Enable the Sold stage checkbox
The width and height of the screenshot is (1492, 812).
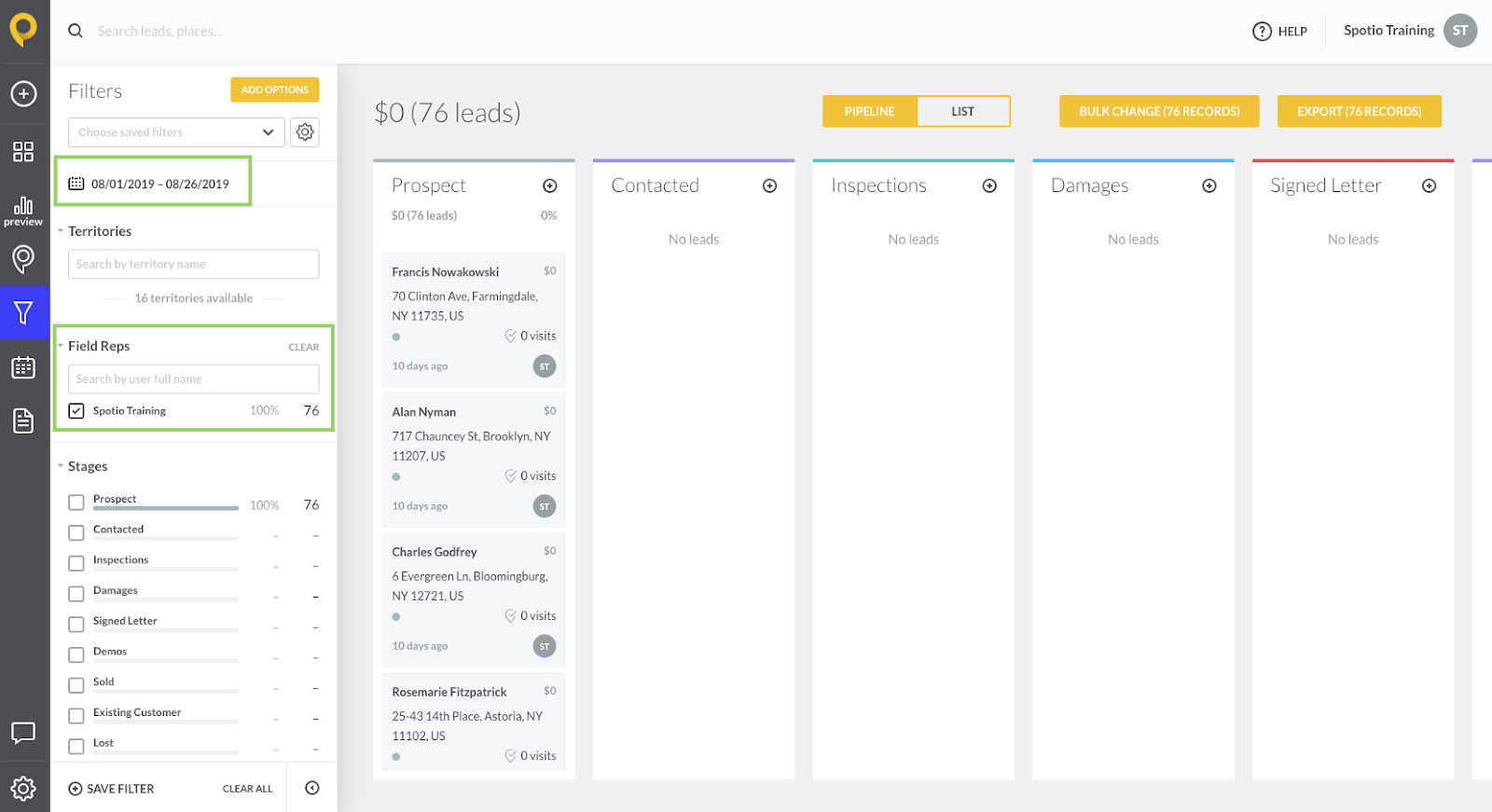pos(76,685)
